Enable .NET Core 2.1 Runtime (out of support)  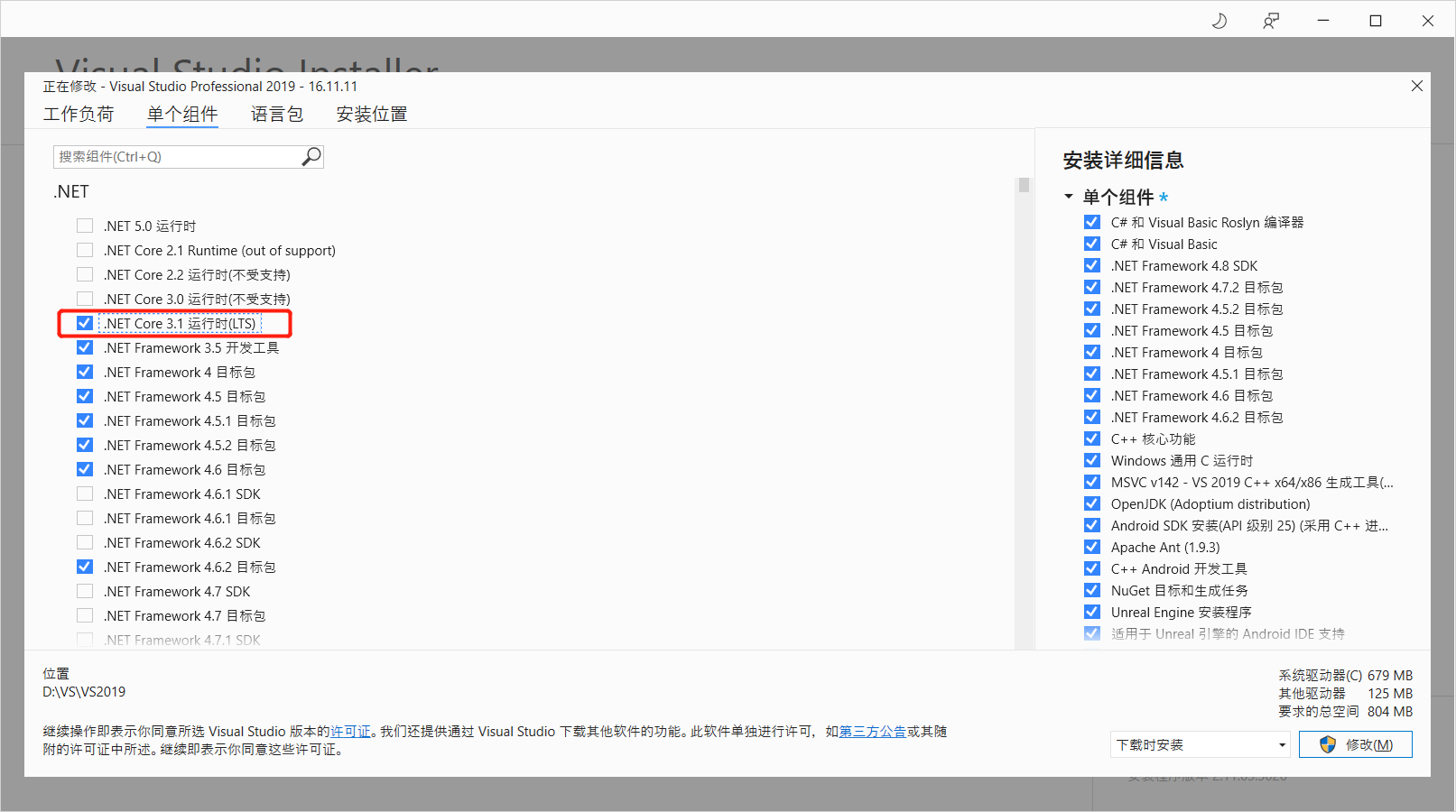(84, 250)
